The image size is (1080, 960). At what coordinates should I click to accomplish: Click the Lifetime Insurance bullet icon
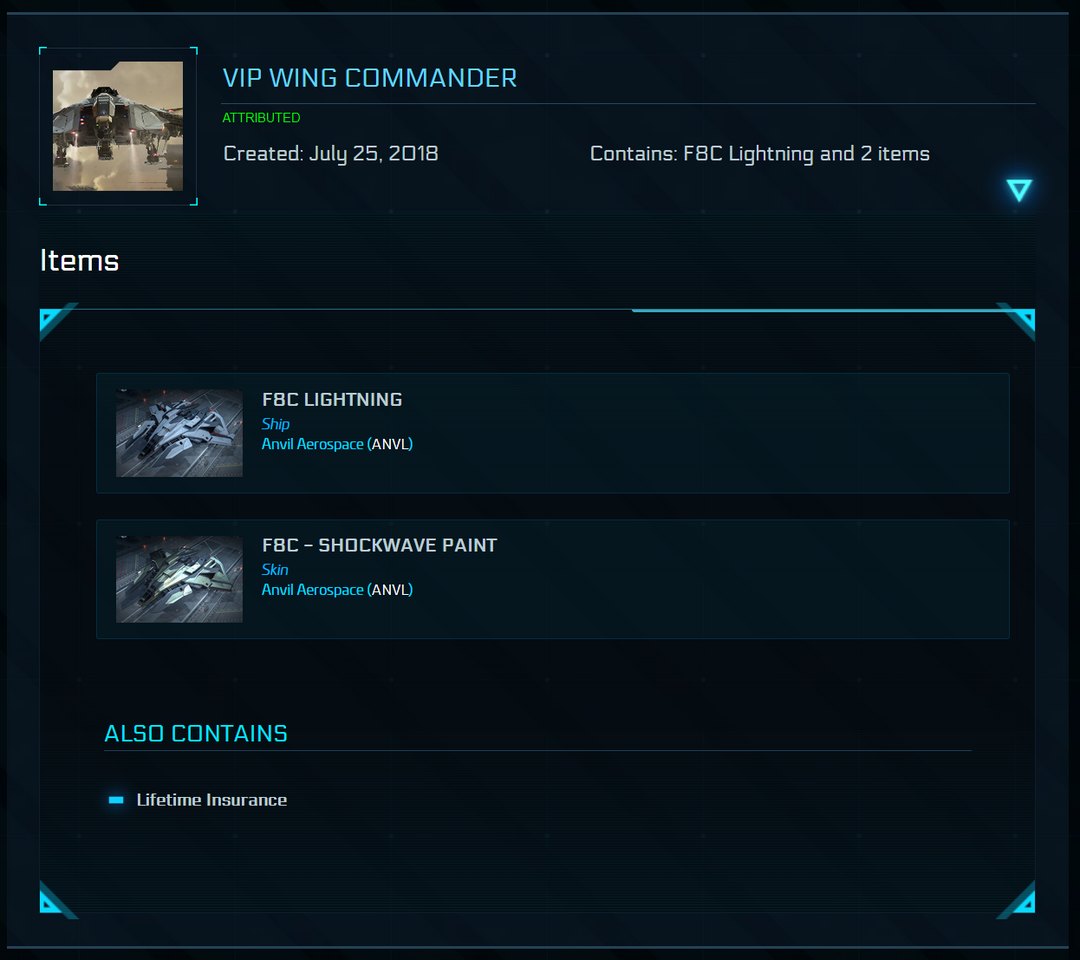[115, 799]
